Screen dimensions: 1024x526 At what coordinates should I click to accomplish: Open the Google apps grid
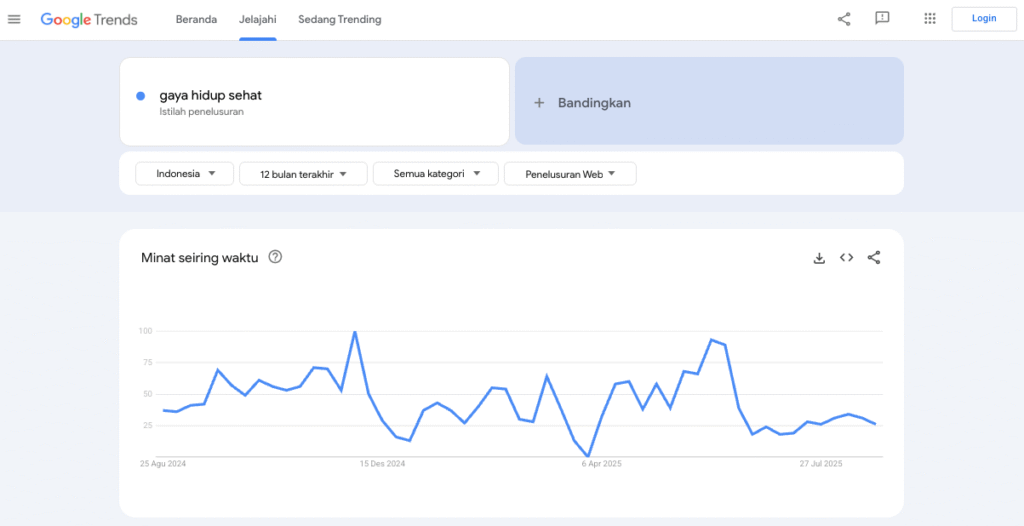pyautogui.click(x=930, y=19)
